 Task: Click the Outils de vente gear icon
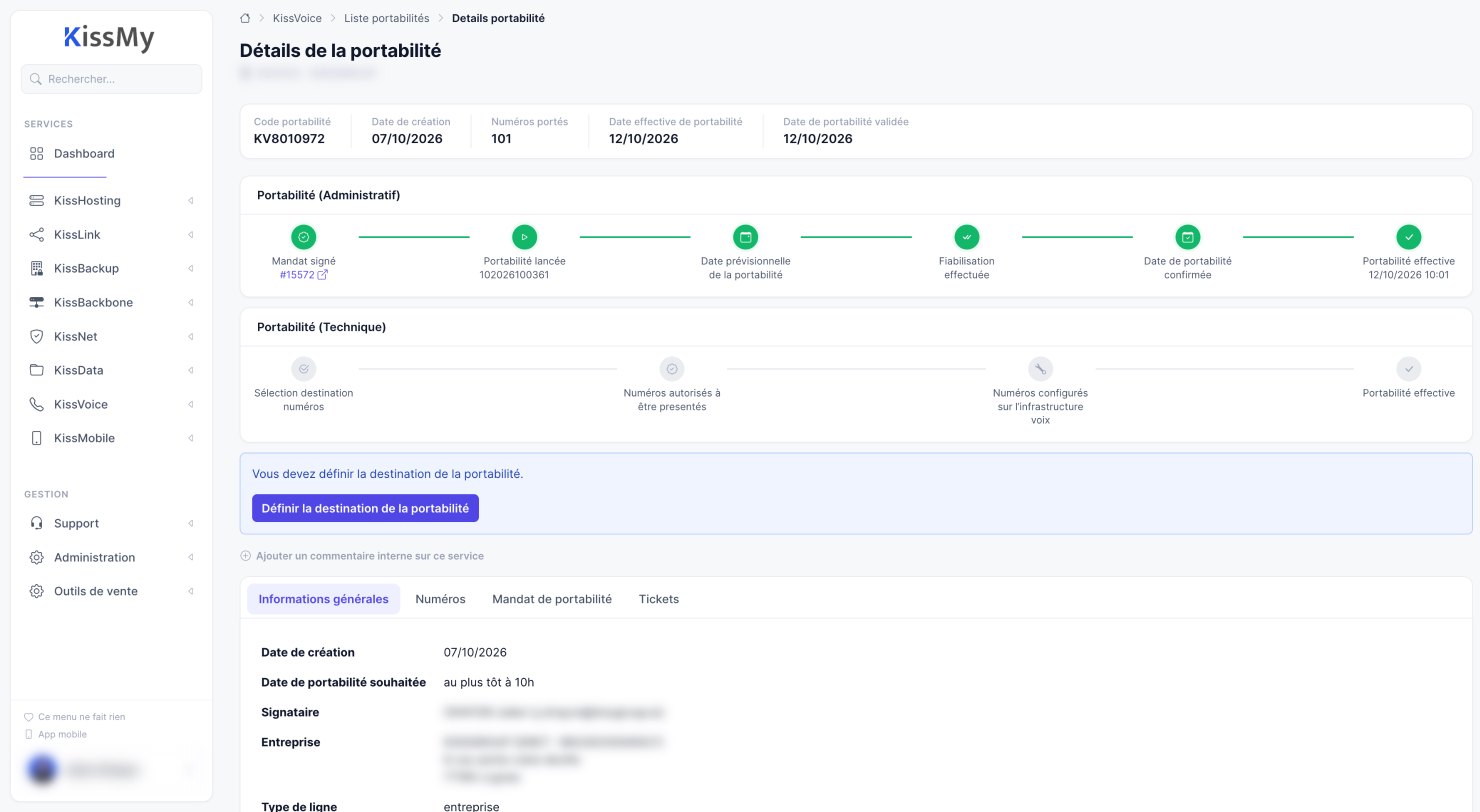coord(36,592)
